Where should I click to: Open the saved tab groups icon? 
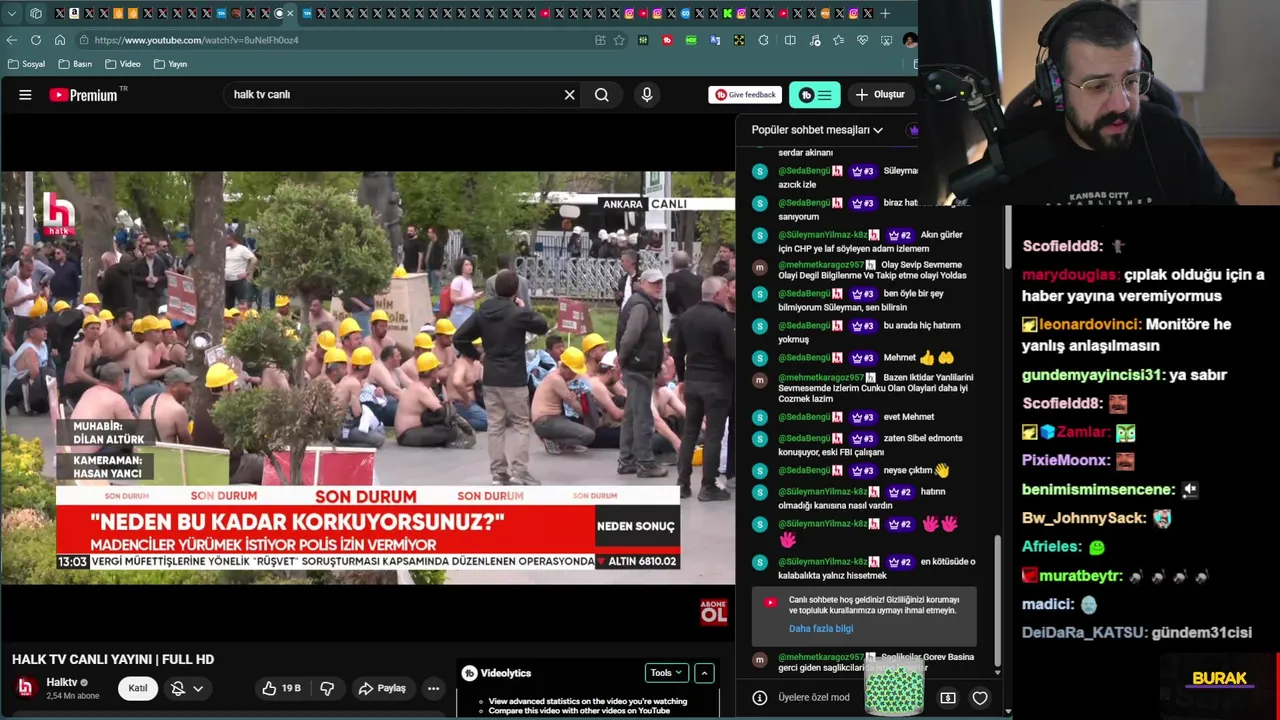[37, 13]
